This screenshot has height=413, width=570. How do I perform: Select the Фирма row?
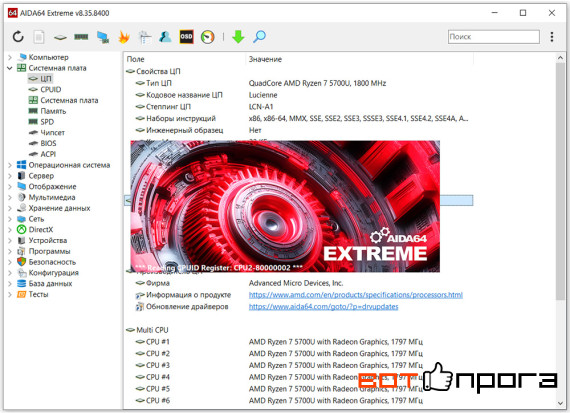[x=298, y=283]
